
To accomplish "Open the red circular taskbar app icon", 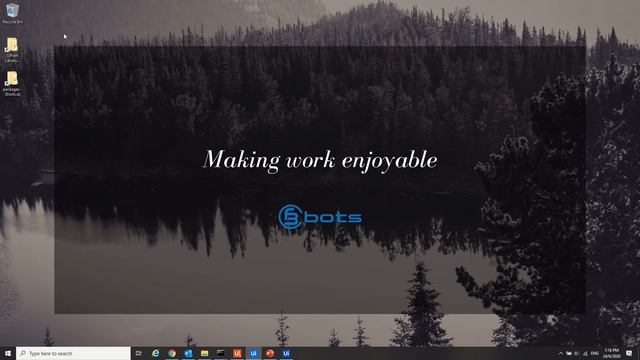I will 270,353.
